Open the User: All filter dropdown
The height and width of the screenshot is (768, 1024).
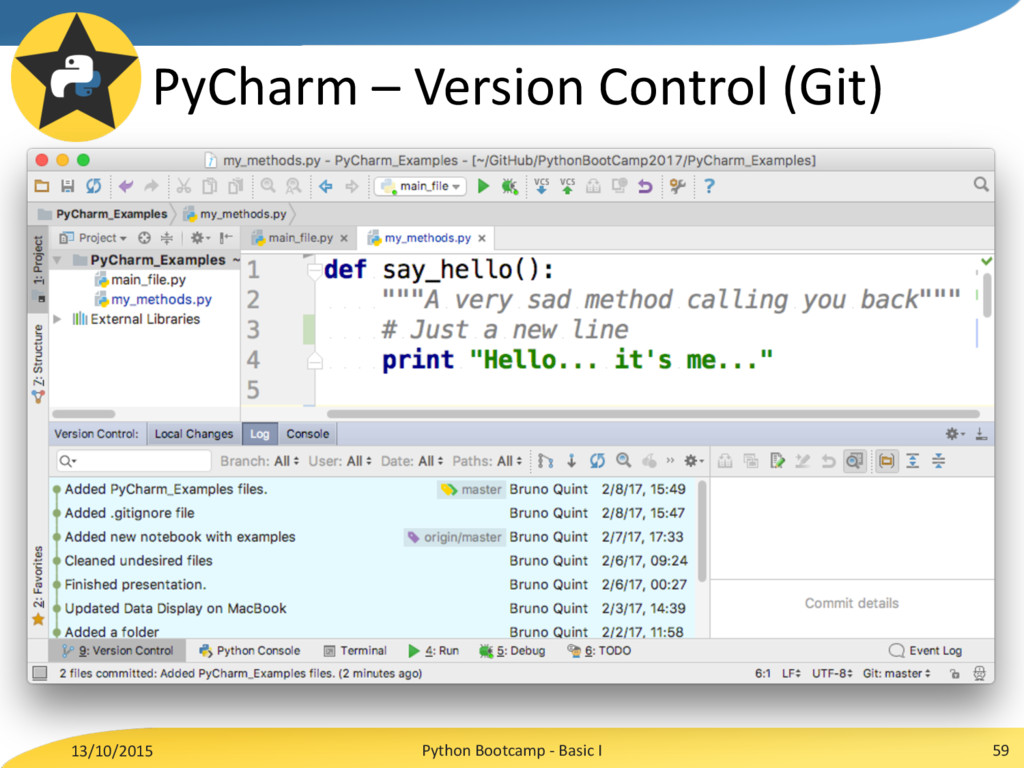click(340, 461)
